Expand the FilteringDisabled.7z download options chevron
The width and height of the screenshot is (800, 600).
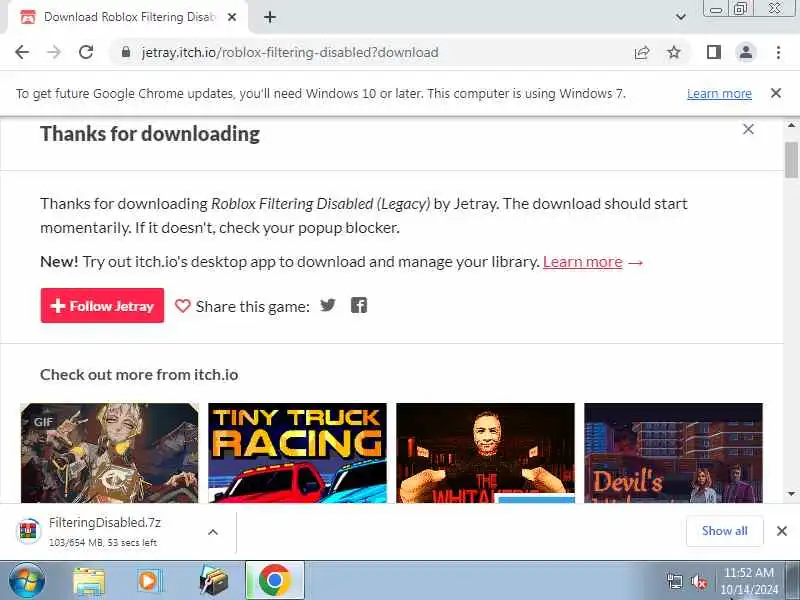(213, 532)
